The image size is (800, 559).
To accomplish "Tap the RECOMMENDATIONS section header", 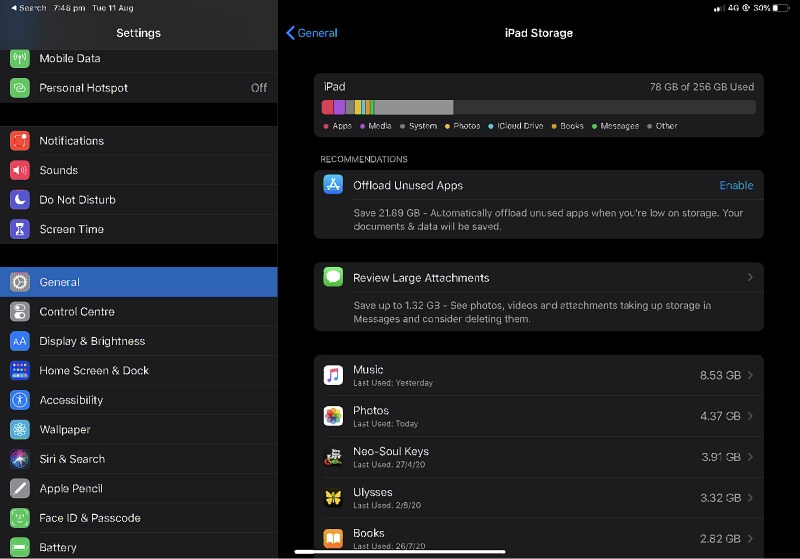I will 364,159.
